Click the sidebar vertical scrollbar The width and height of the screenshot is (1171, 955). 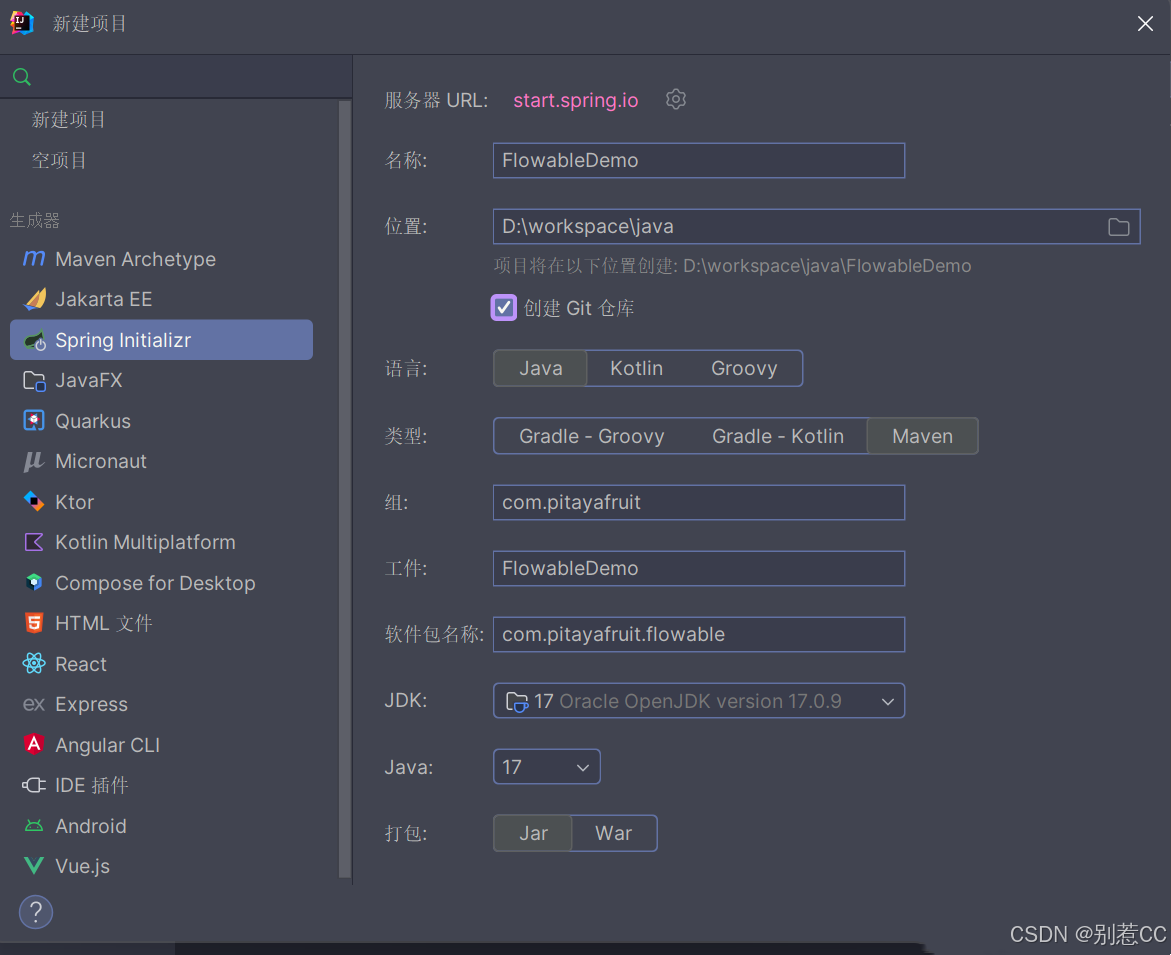coord(344,489)
